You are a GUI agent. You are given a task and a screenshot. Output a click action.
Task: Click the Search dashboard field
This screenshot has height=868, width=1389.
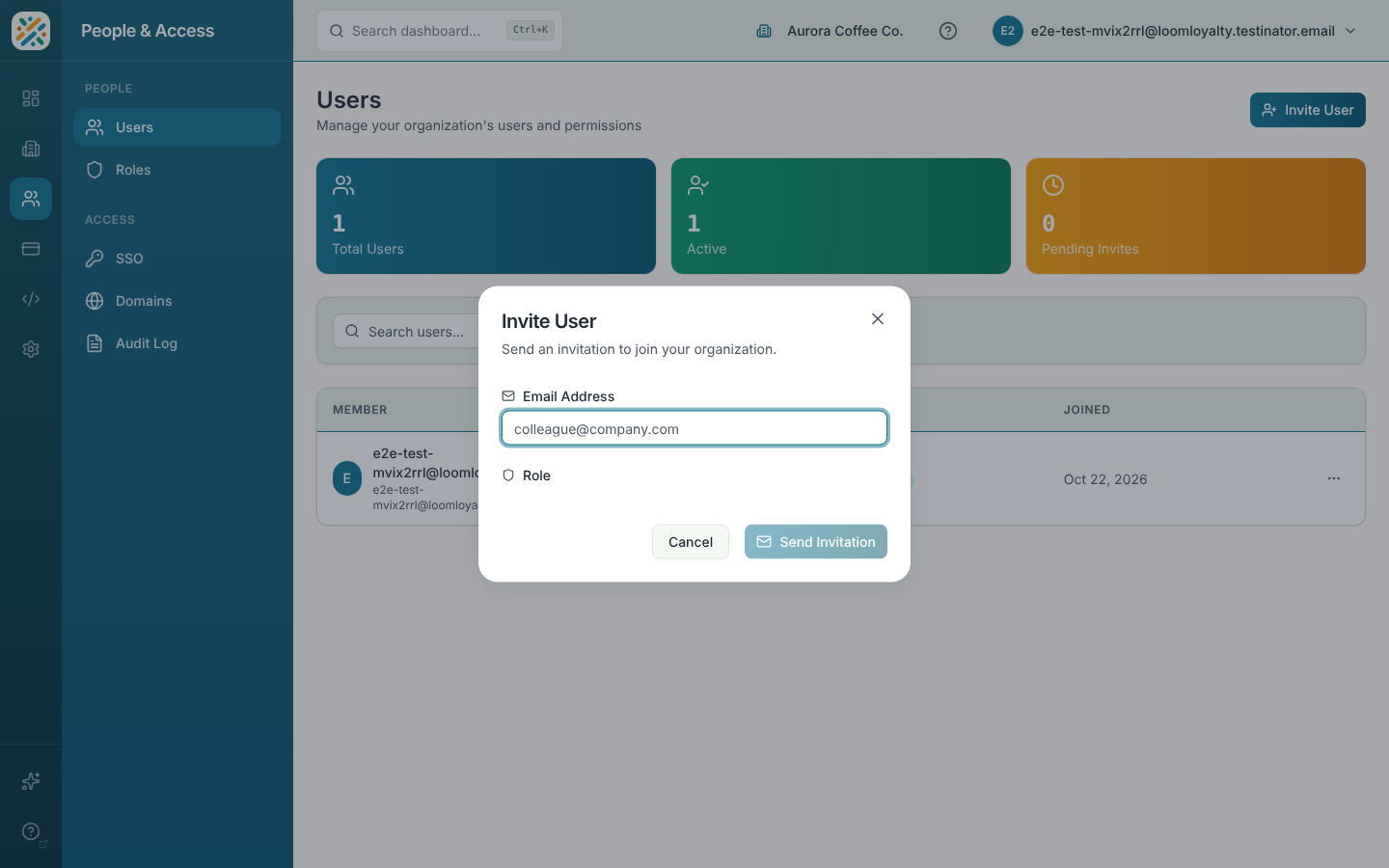tap(440, 31)
